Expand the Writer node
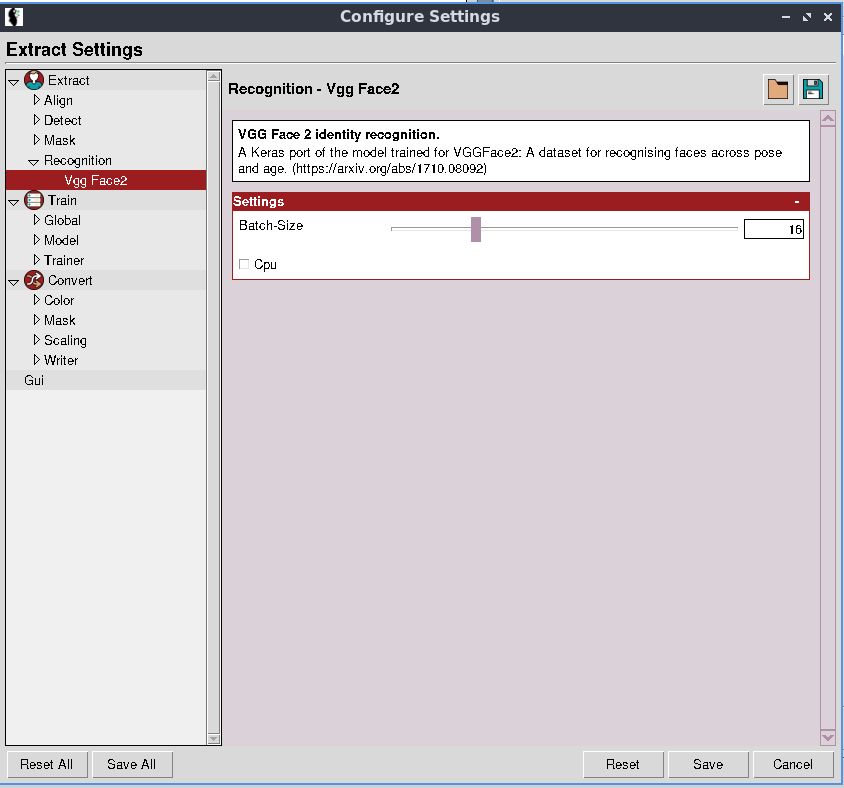This screenshot has width=844, height=788. tap(36, 360)
